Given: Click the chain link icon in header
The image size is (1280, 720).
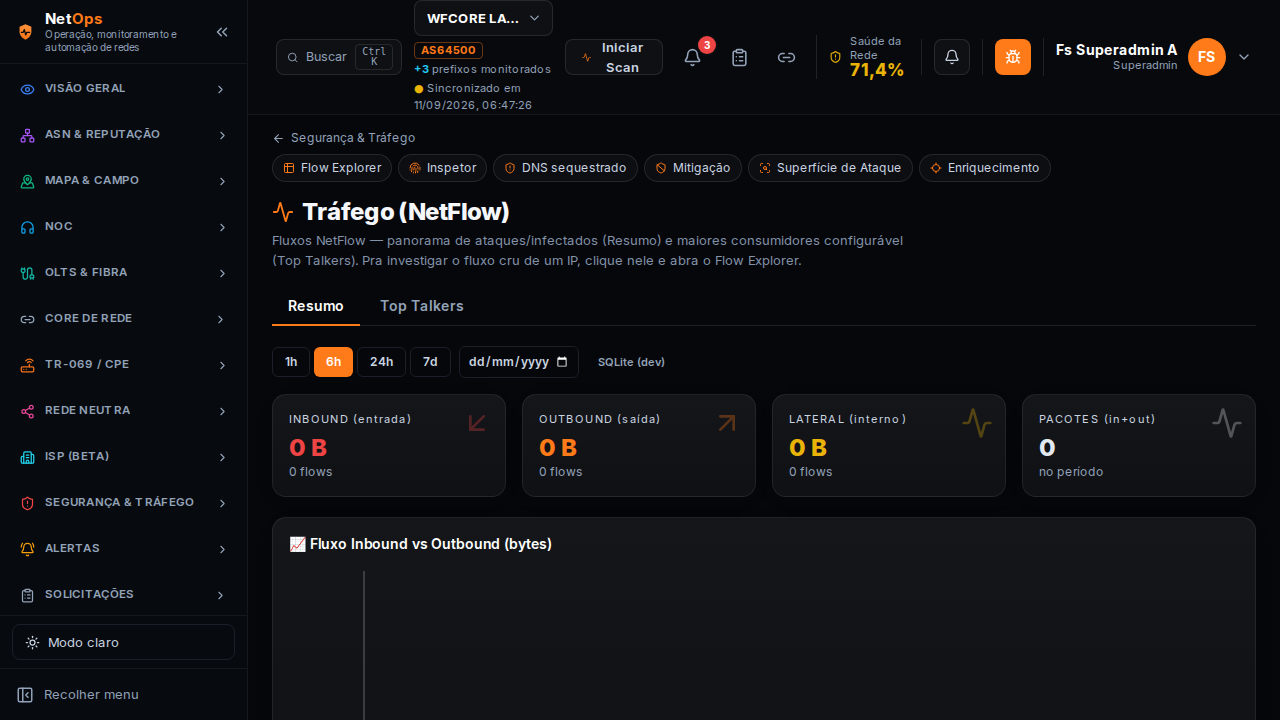Looking at the screenshot, I should (786, 57).
